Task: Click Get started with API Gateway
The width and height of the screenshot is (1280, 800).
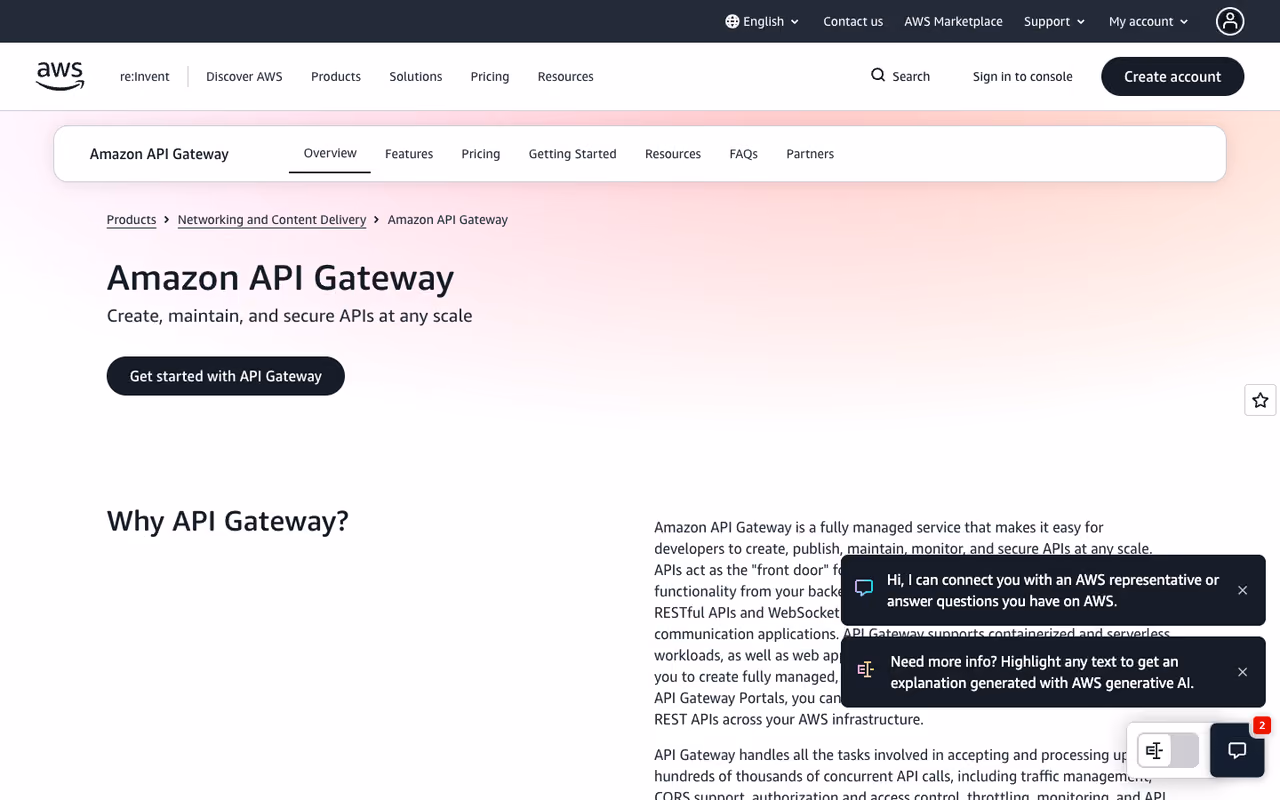Action: coord(226,376)
